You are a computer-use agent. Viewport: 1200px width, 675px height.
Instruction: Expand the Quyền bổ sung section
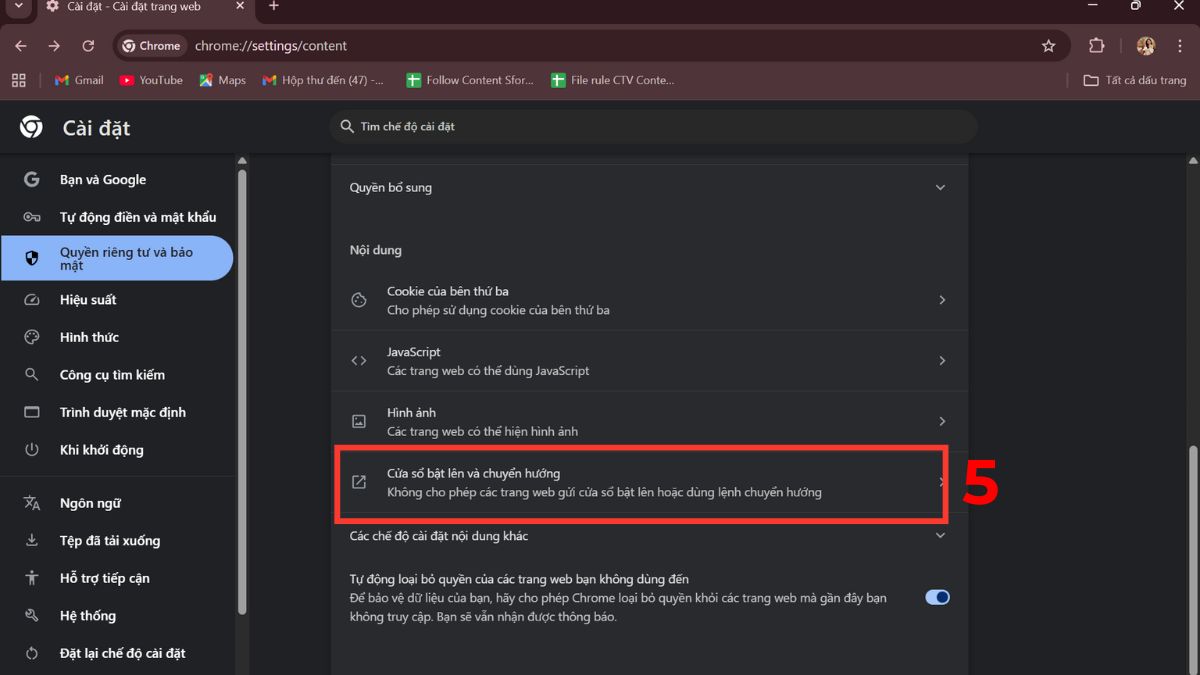(x=940, y=187)
